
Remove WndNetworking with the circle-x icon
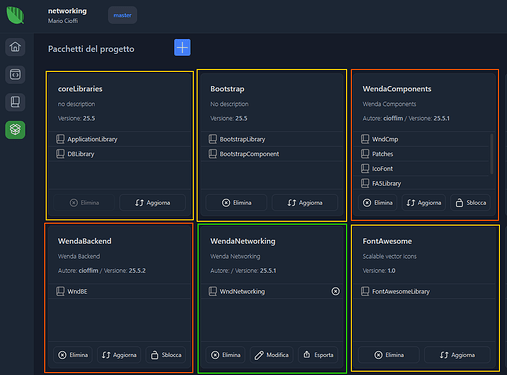pyautogui.click(x=336, y=291)
